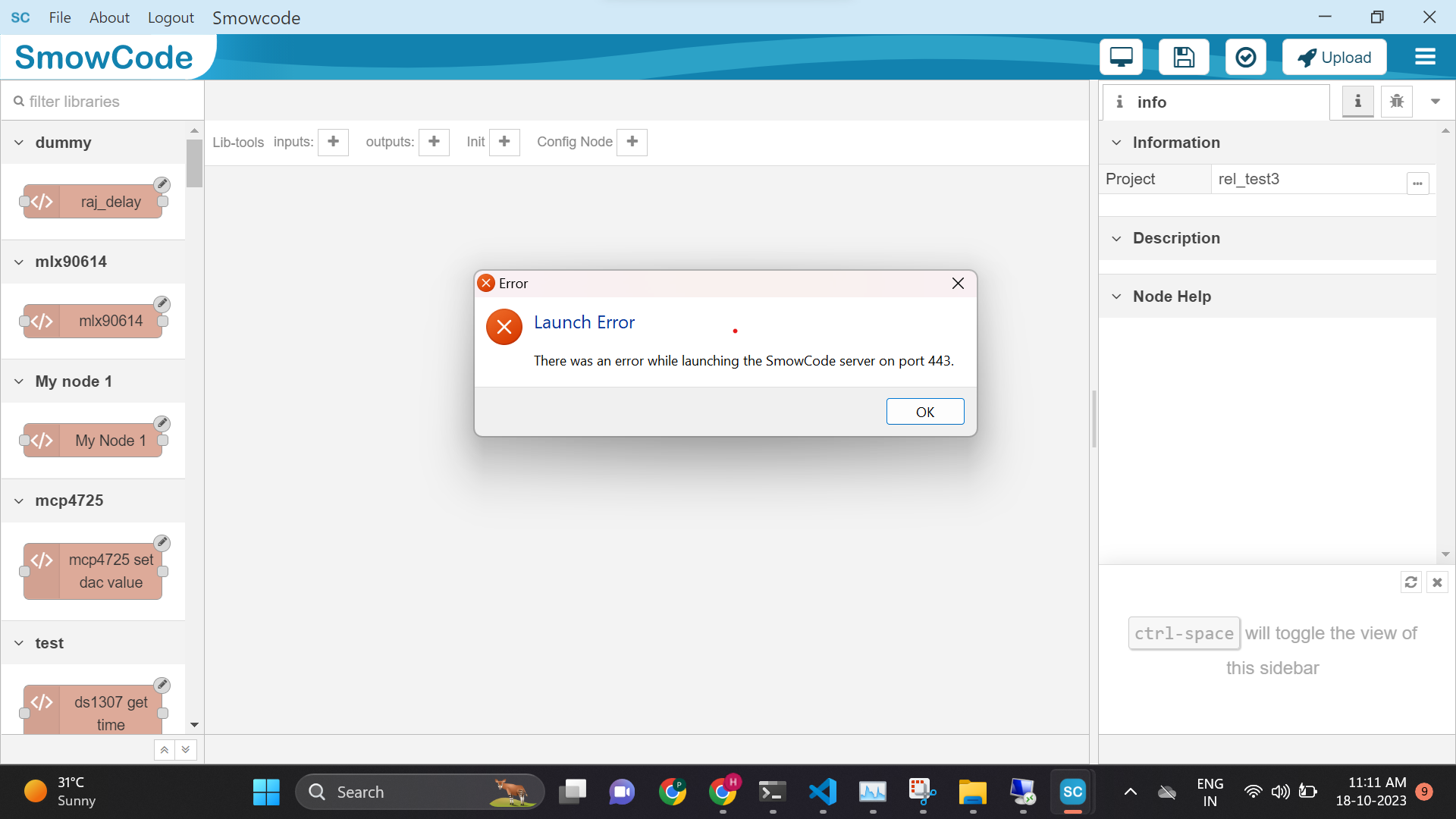Click the debug bug icon in sidebar
Screen dimensions: 1456x819
coord(1397,102)
